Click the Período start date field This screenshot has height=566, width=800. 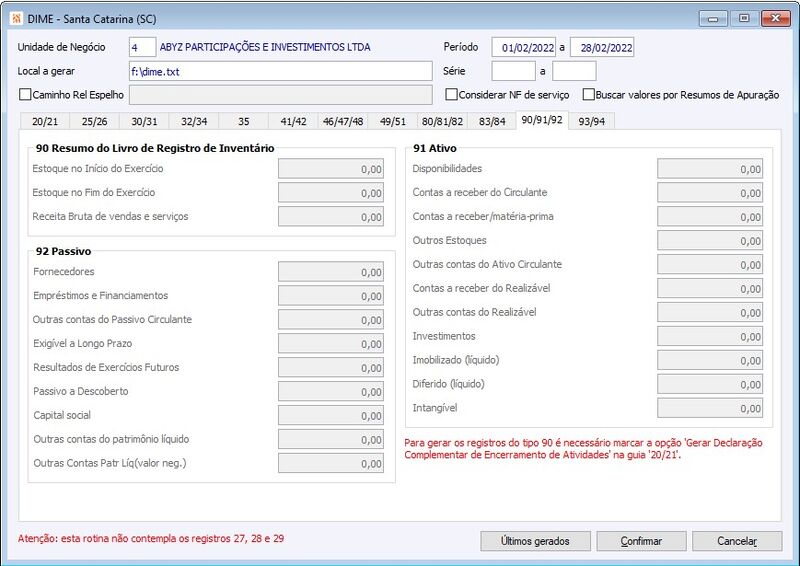(x=523, y=47)
